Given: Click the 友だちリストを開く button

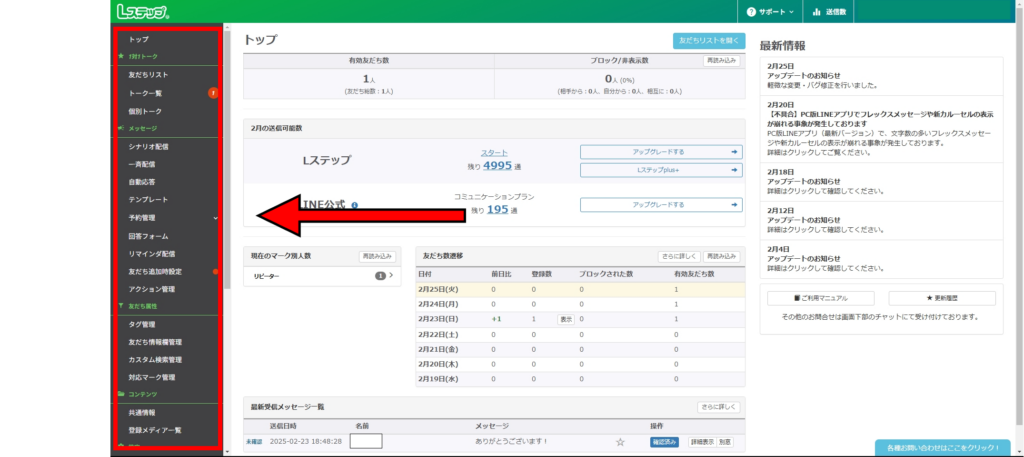Looking at the screenshot, I should click(708, 41).
